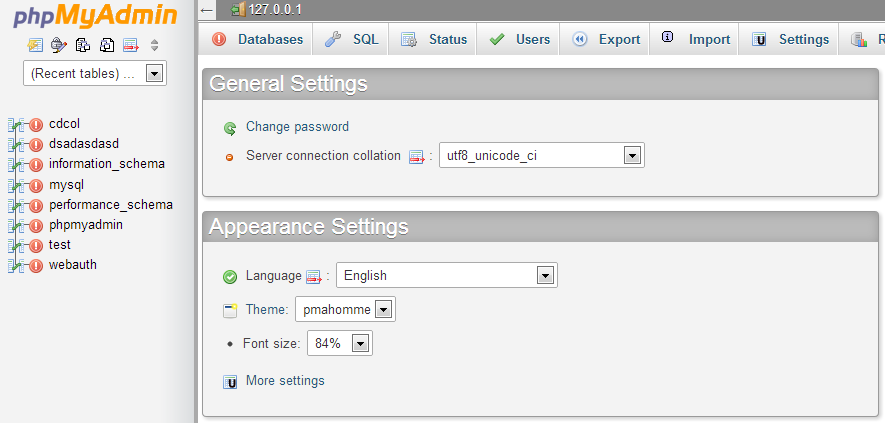Click the padlock with pencil sidebar icon
Image resolution: width=885 pixels, height=423 pixels.
(x=59, y=45)
